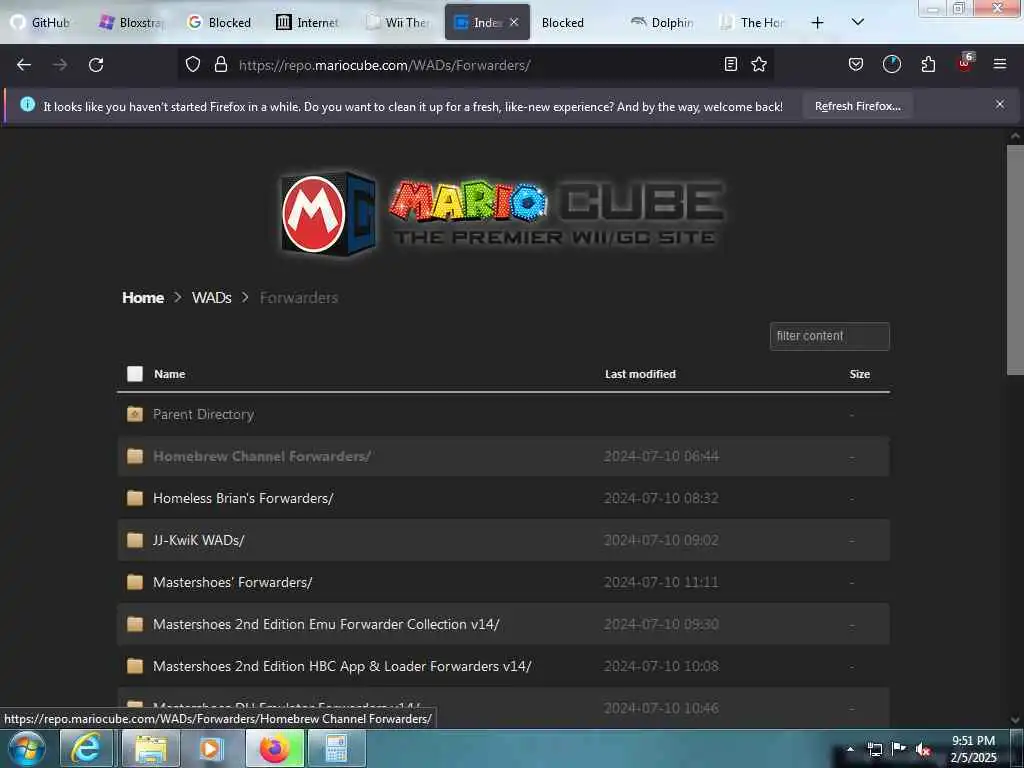Click folder icon beside Mastershoes' Forwarders

135,582
